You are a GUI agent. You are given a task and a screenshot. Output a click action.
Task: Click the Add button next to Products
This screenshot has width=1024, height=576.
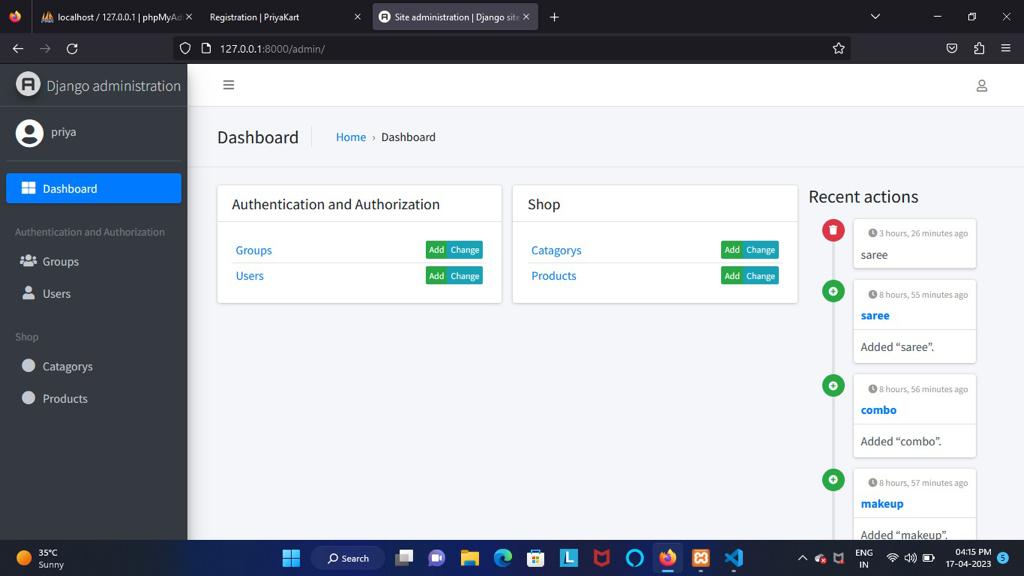pyautogui.click(x=731, y=276)
